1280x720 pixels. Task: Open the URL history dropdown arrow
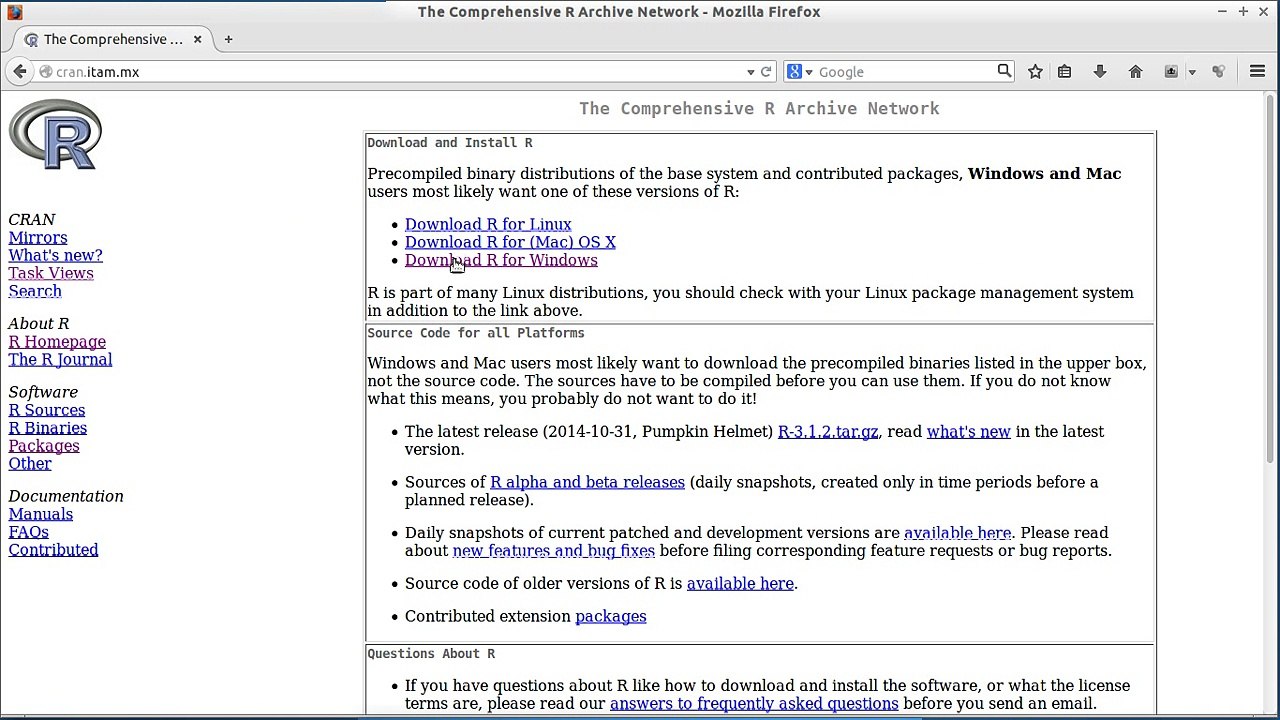coord(750,72)
